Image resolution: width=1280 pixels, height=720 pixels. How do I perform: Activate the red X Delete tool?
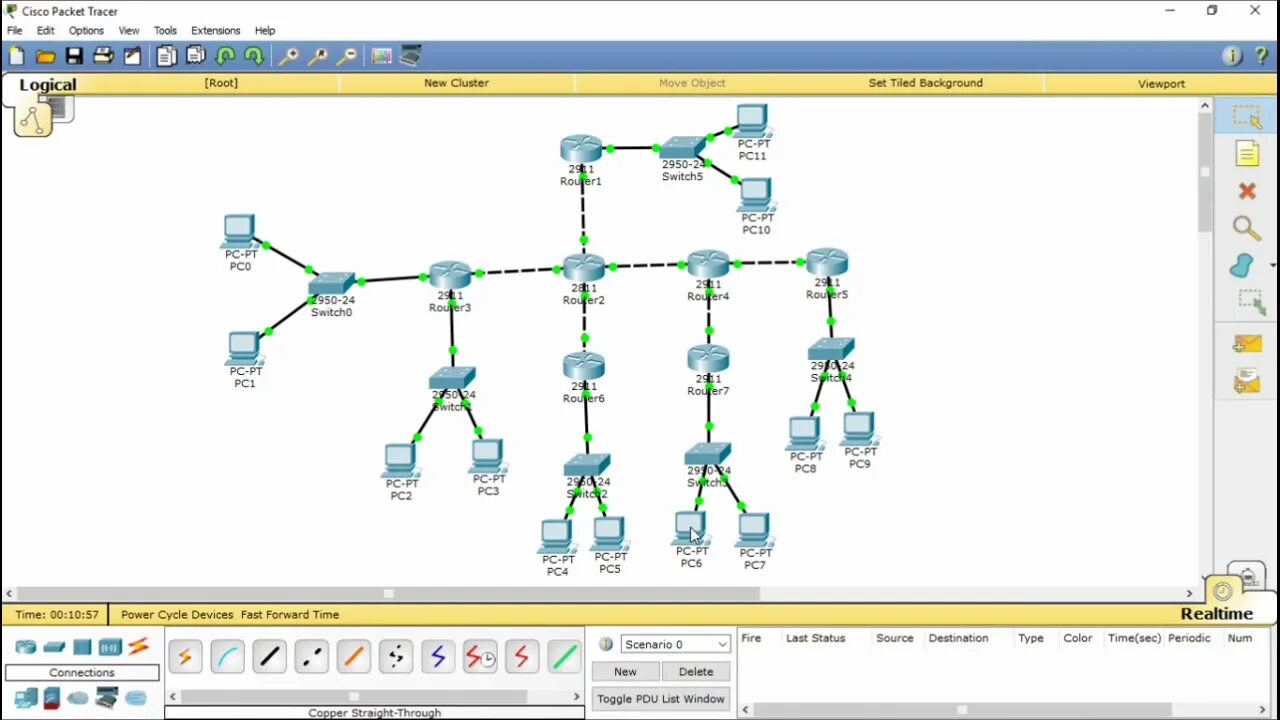1247,190
